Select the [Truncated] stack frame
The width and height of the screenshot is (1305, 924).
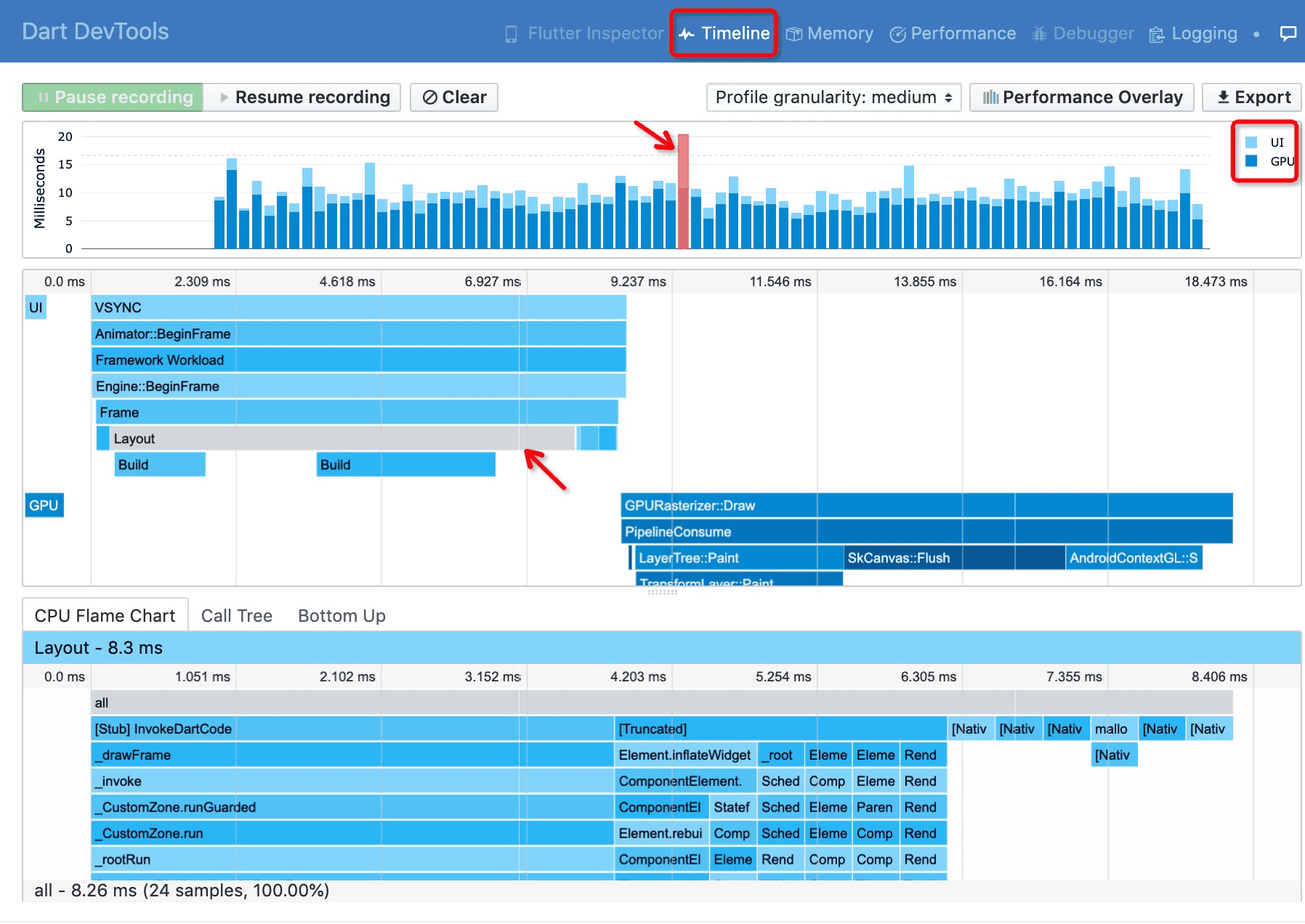point(781,729)
